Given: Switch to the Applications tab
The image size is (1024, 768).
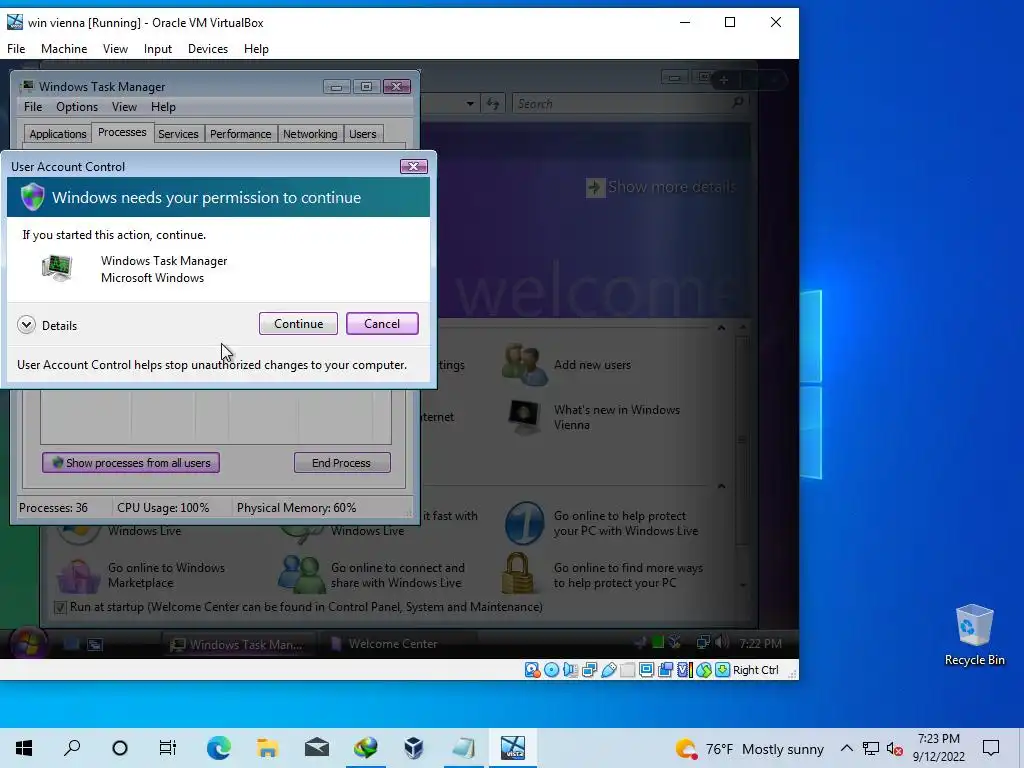Looking at the screenshot, I should tap(57, 134).
